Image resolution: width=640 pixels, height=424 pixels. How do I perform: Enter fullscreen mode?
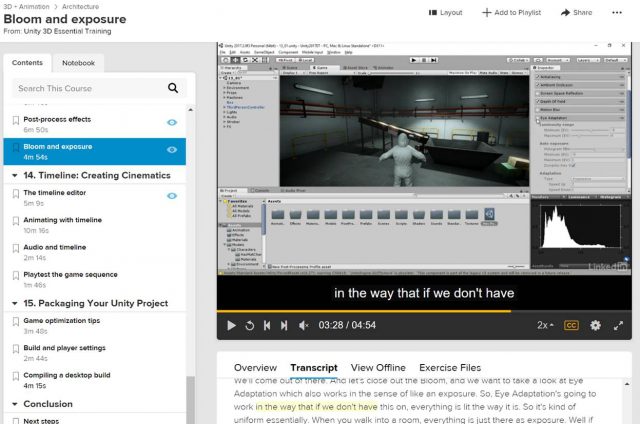[x=618, y=325]
